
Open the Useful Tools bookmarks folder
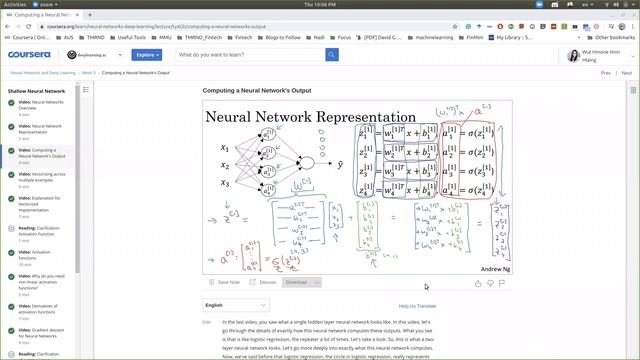[128, 38]
